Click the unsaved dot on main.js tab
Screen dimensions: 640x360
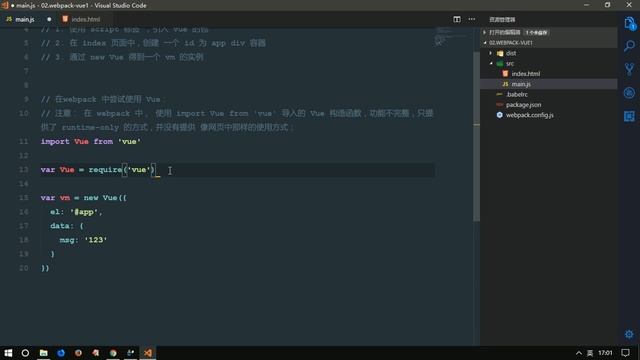(x=49, y=19)
